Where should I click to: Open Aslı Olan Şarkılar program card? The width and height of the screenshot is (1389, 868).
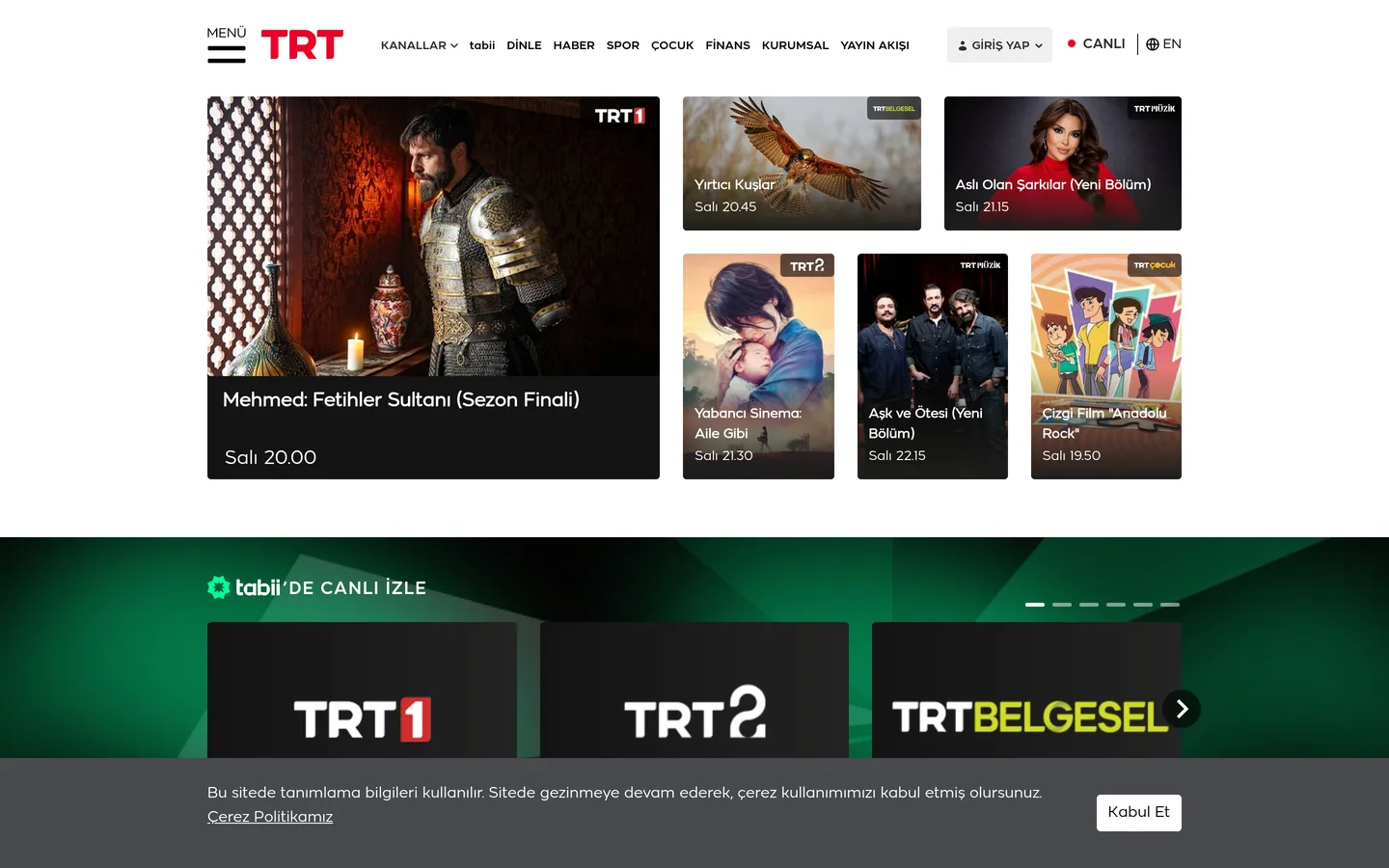click(x=1063, y=163)
